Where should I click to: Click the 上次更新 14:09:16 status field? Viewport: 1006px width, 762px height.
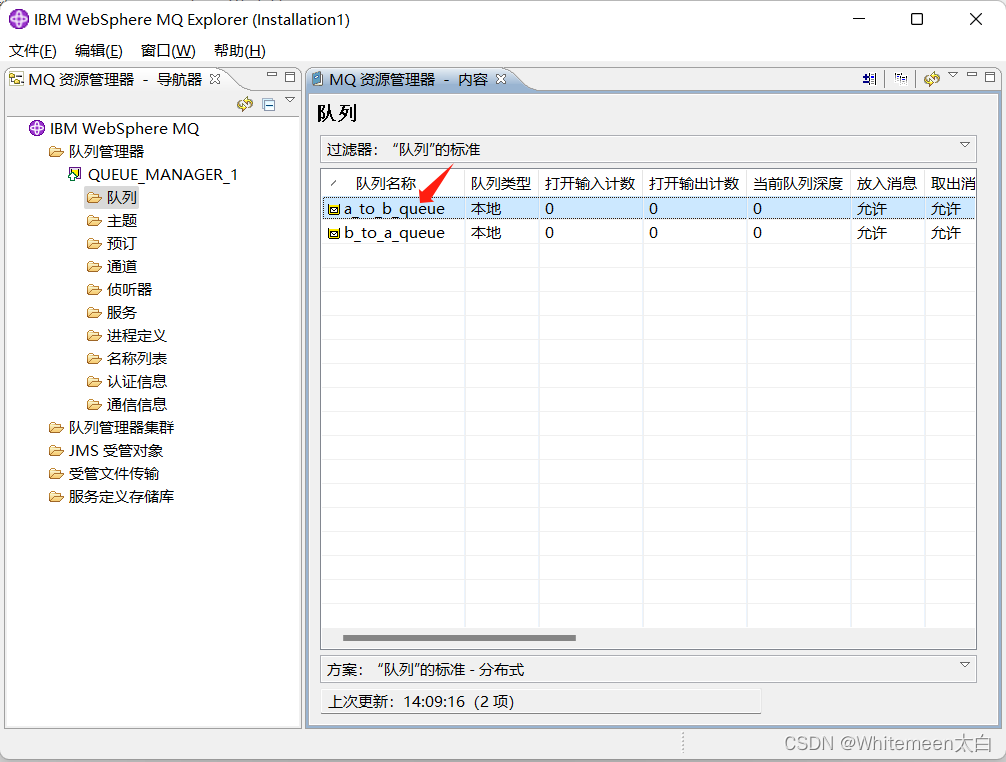click(x=541, y=702)
